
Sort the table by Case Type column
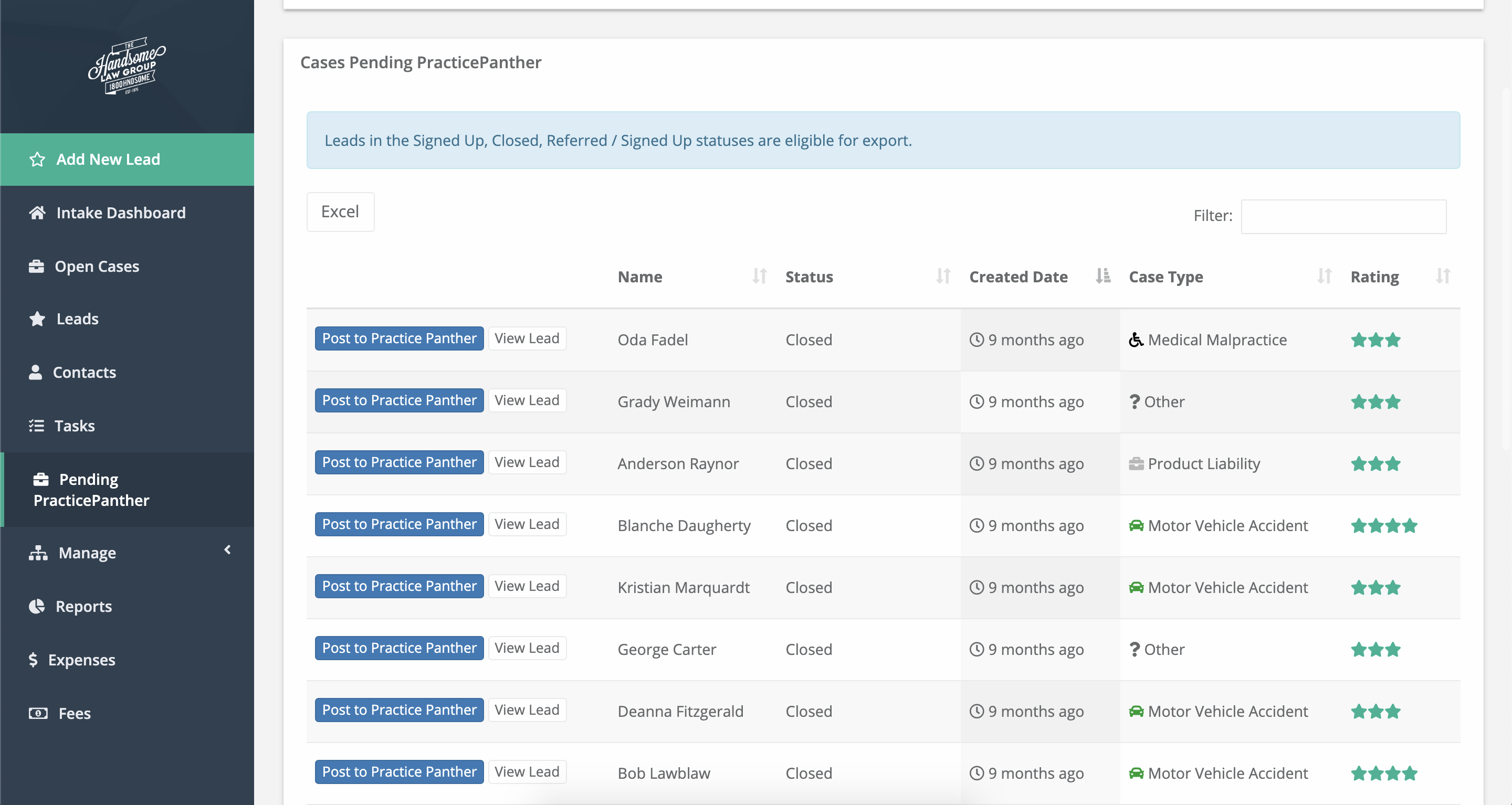(1231, 277)
